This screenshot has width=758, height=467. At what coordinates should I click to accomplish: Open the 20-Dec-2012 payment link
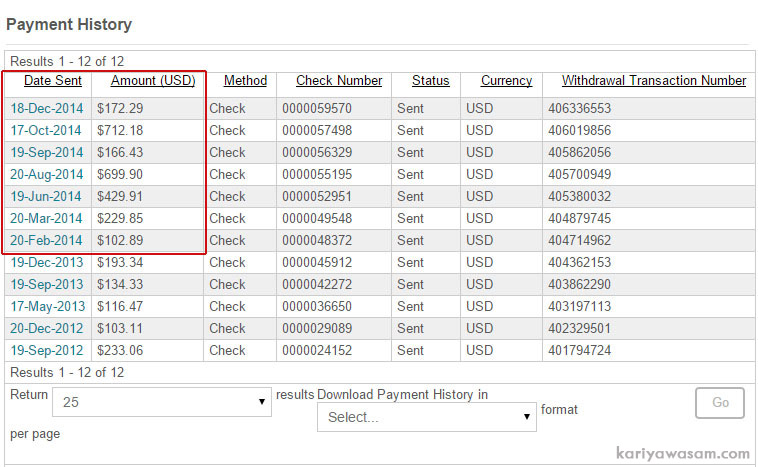tap(47, 328)
